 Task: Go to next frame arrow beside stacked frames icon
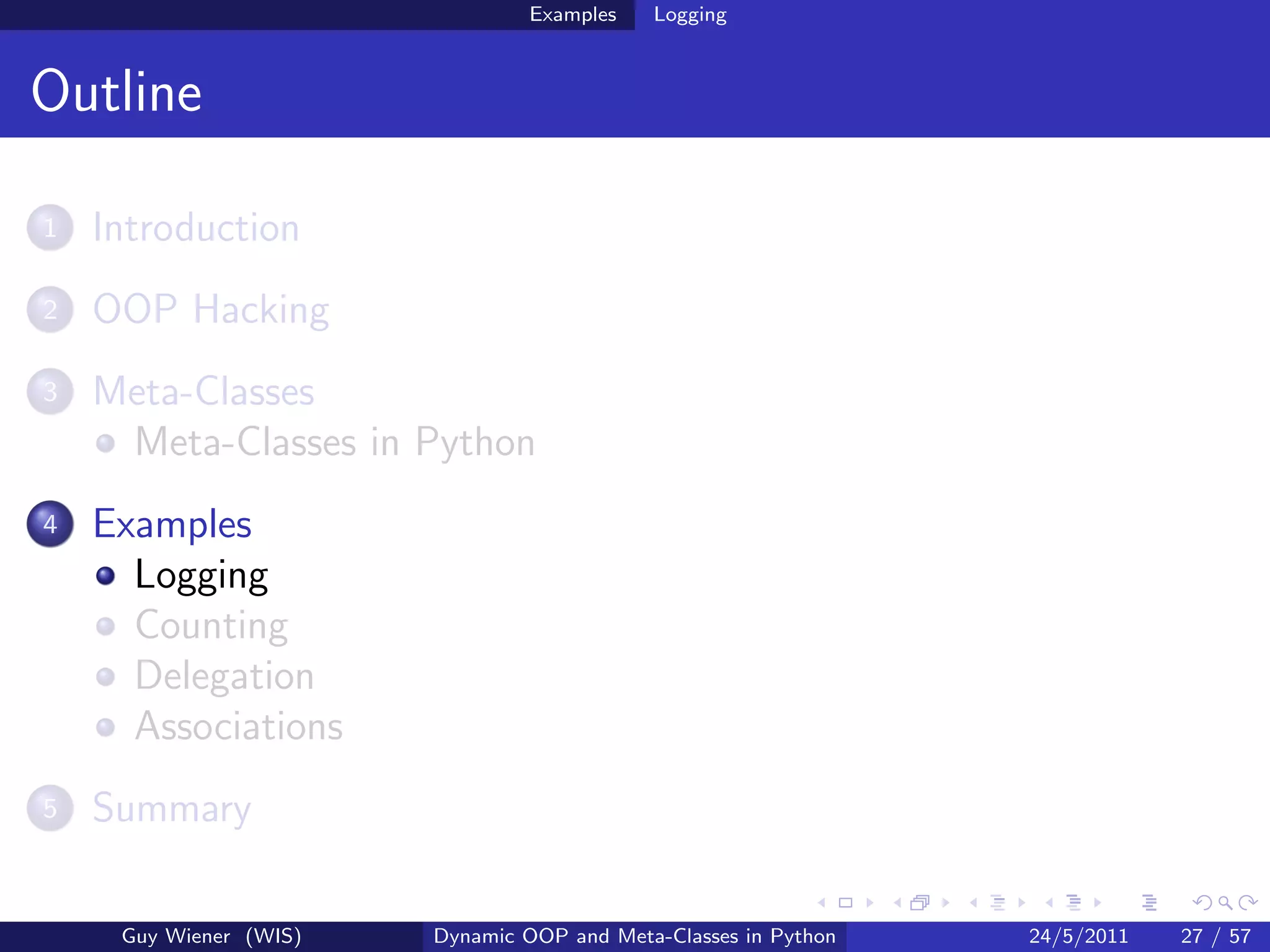pyautogui.click(x=946, y=903)
